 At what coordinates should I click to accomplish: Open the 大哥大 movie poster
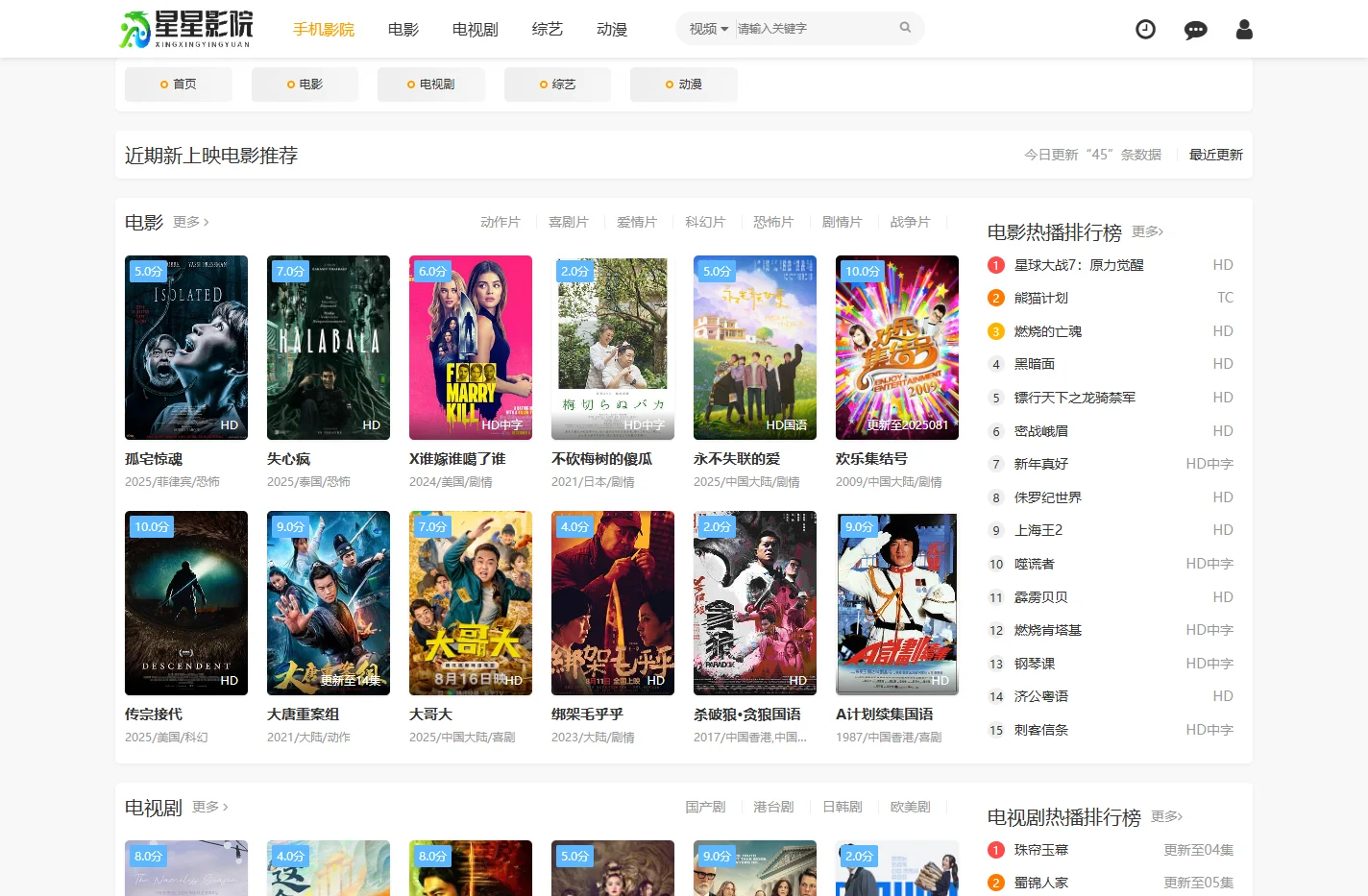[471, 603]
